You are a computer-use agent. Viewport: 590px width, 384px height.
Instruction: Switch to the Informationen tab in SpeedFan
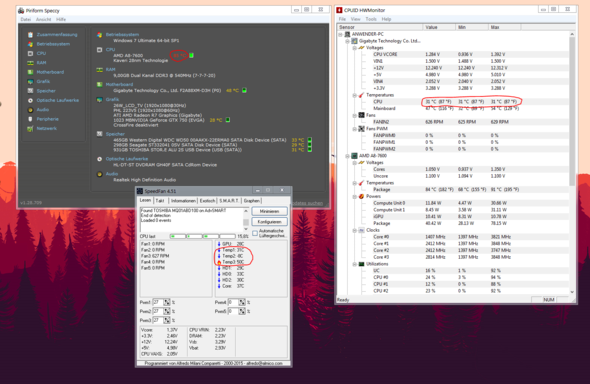tap(183, 201)
